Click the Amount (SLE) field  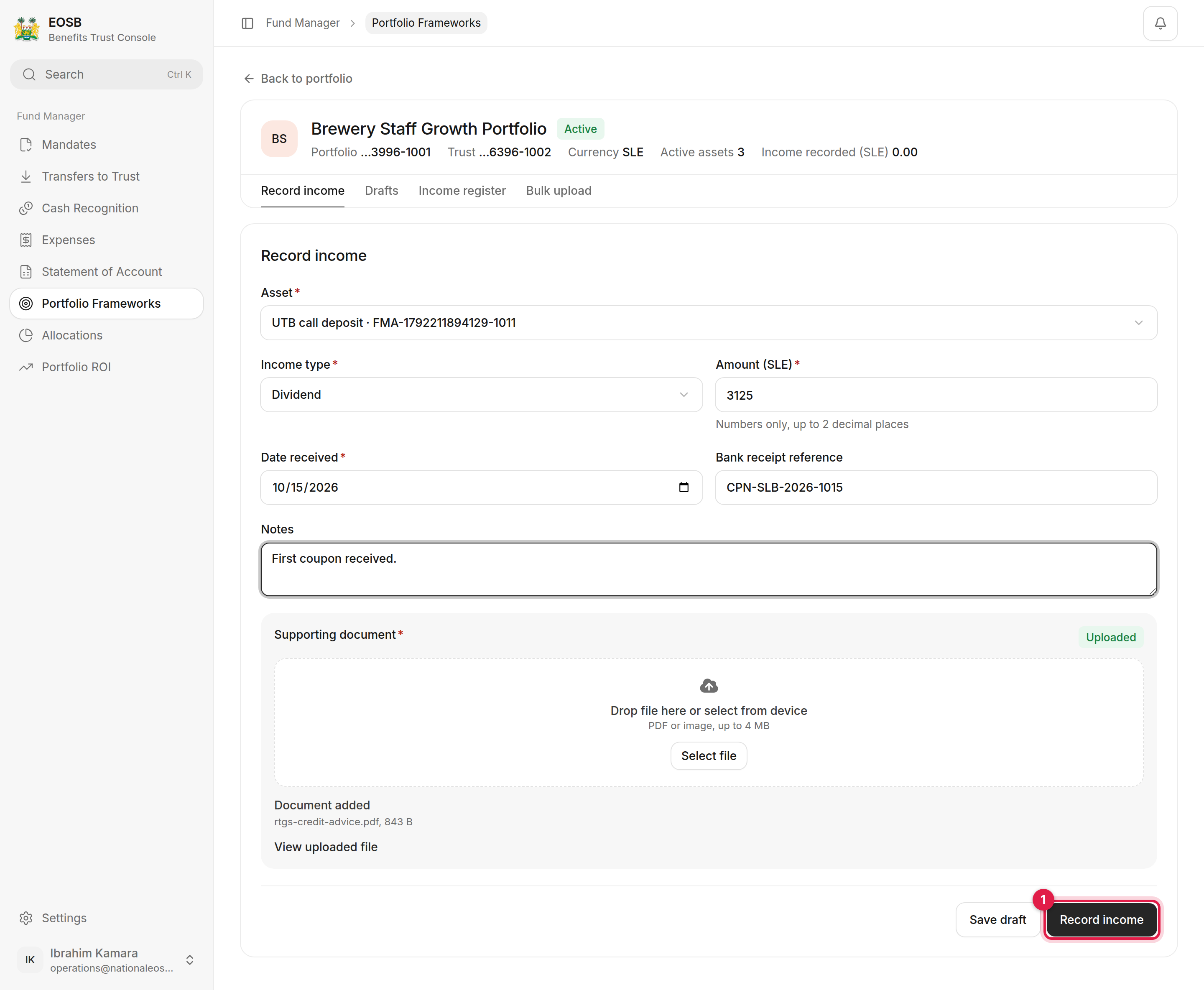(x=936, y=395)
